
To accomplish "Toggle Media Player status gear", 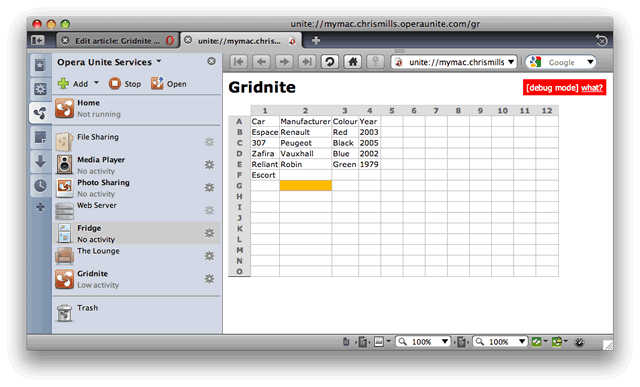I will 209,165.
